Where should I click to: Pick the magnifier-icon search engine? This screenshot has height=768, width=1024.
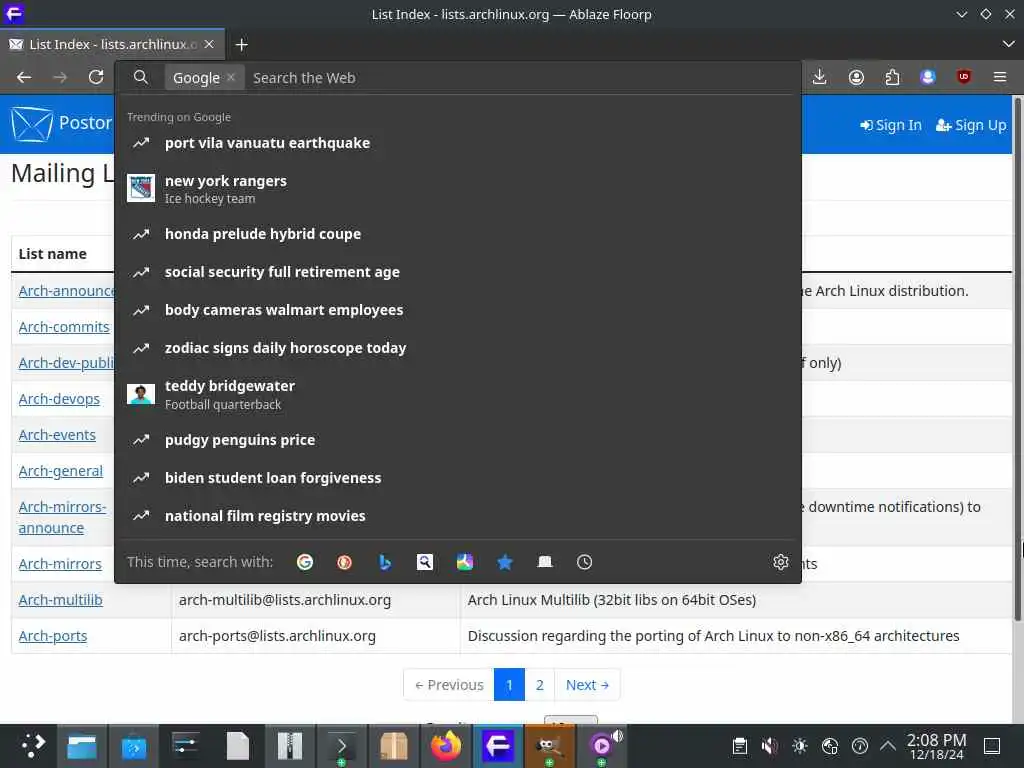(x=424, y=562)
